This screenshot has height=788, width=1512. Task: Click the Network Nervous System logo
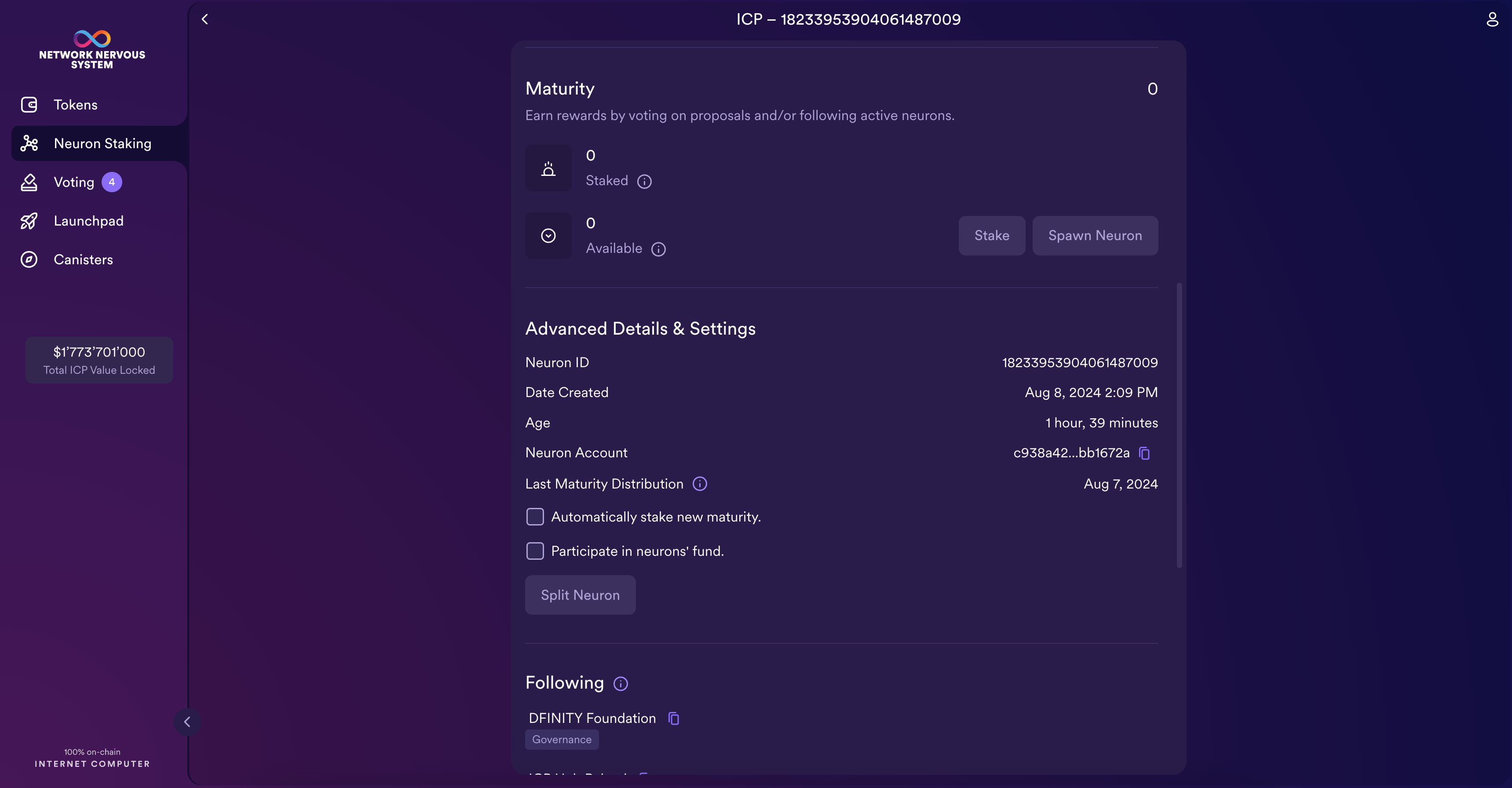[x=92, y=49]
